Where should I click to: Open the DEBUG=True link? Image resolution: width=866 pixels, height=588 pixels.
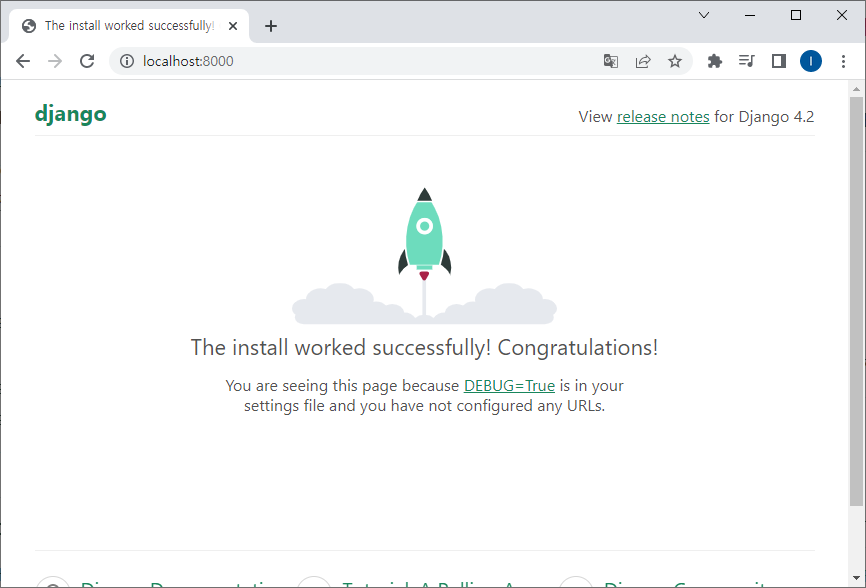pyautogui.click(x=509, y=385)
